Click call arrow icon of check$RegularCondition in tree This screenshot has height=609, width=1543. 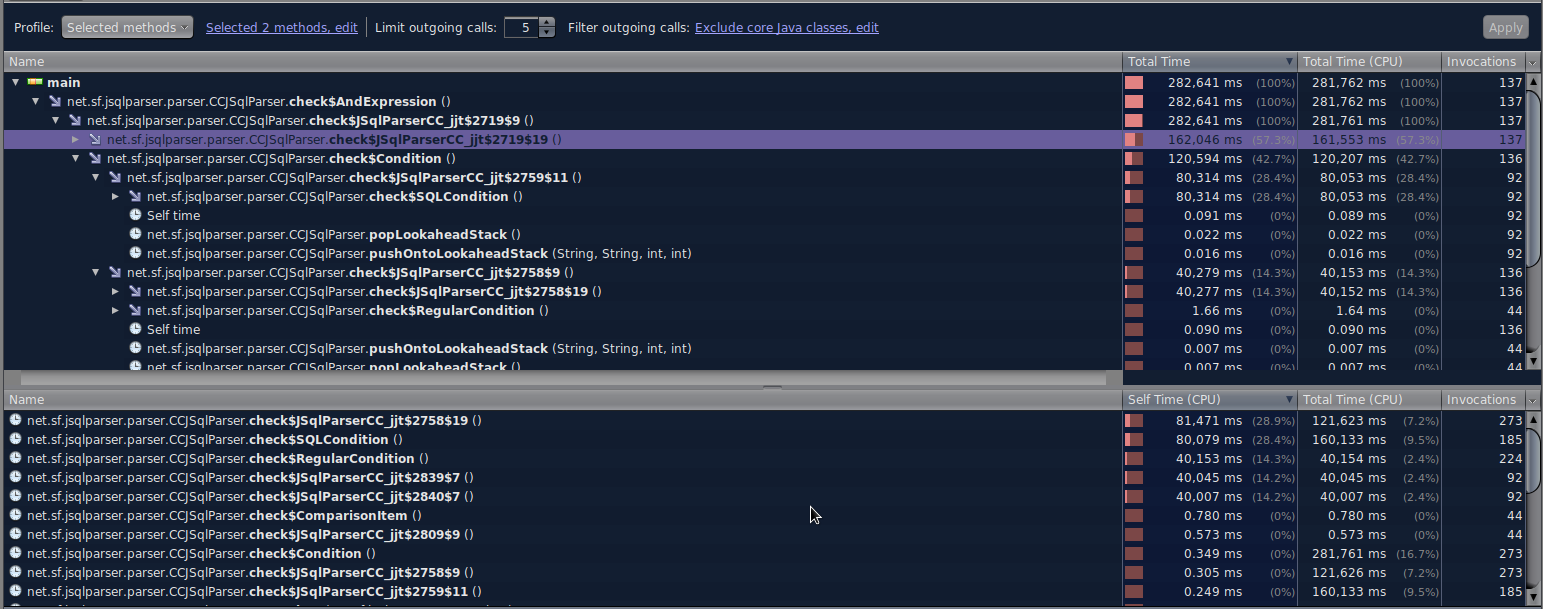tap(135, 311)
